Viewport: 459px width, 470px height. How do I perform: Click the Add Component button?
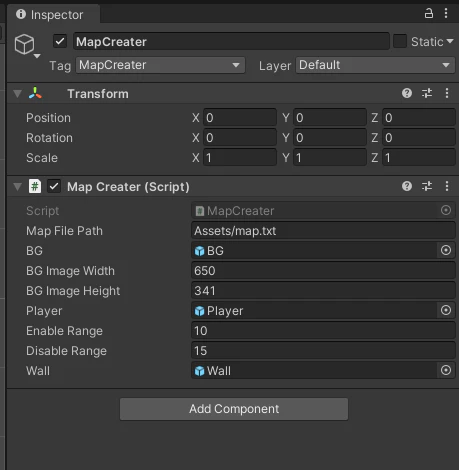(234, 409)
